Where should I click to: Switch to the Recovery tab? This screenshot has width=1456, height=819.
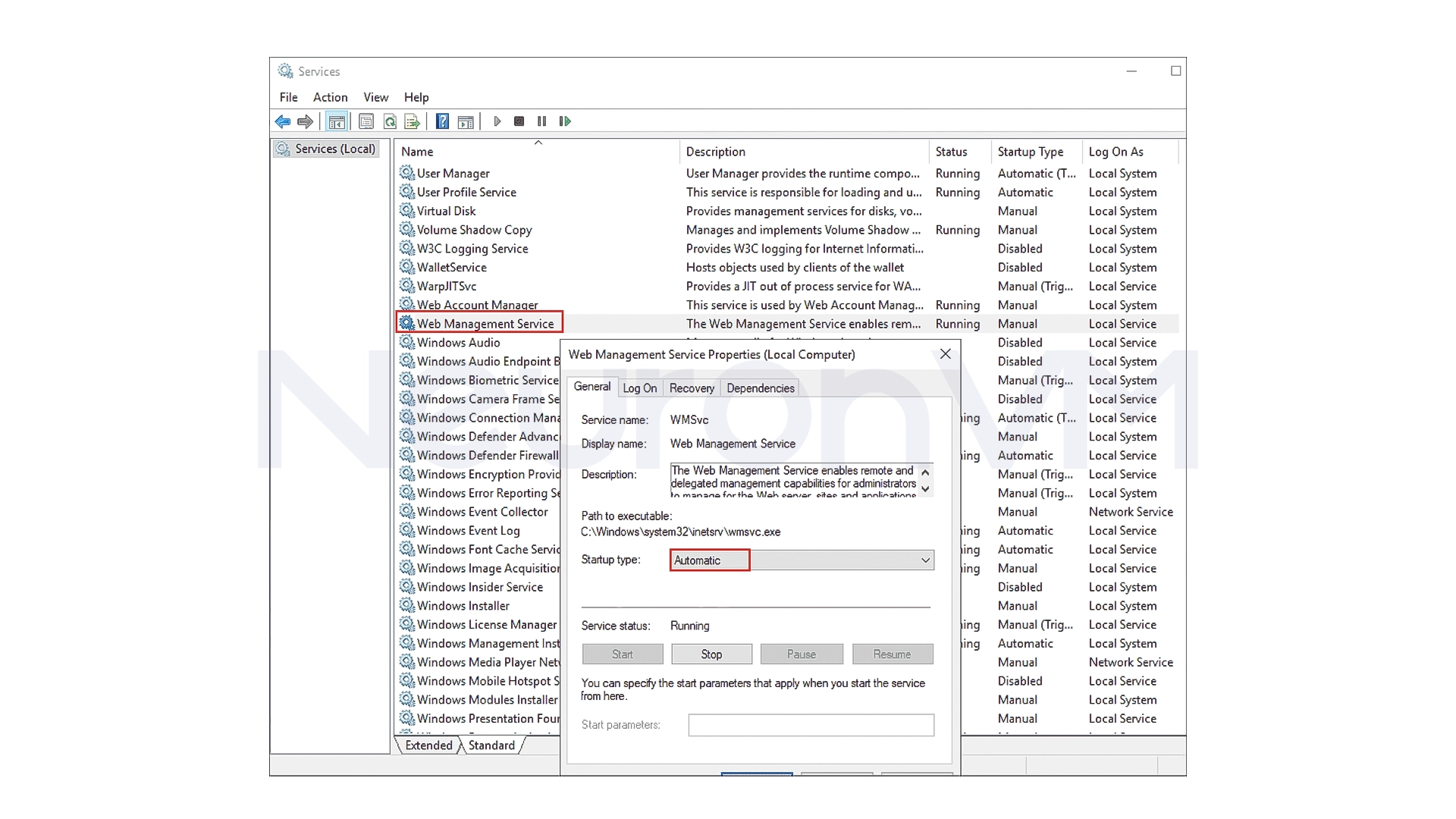691,388
